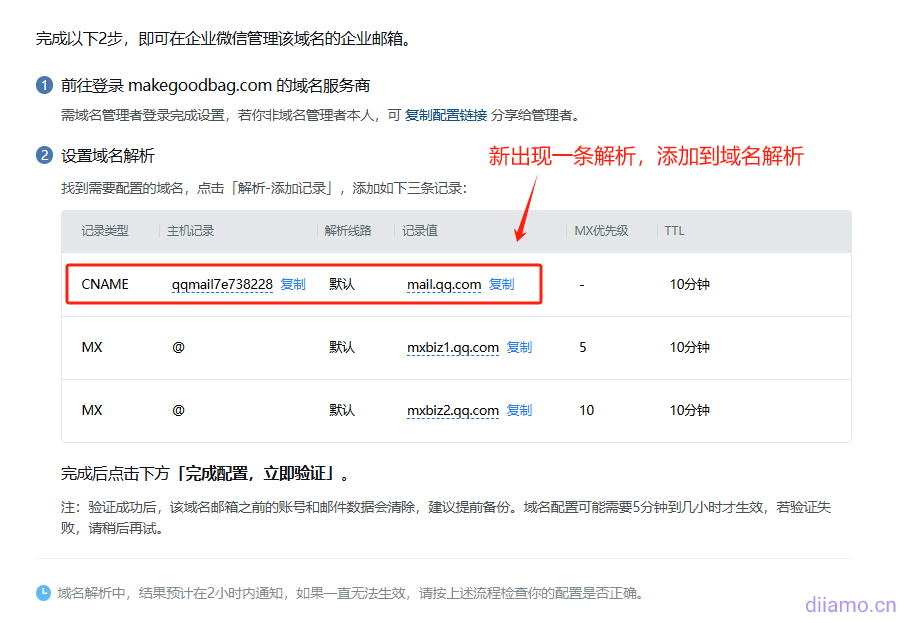Copy the mxbiz2.qq.com record value
The width and height of the screenshot is (911, 623).
[519, 410]
